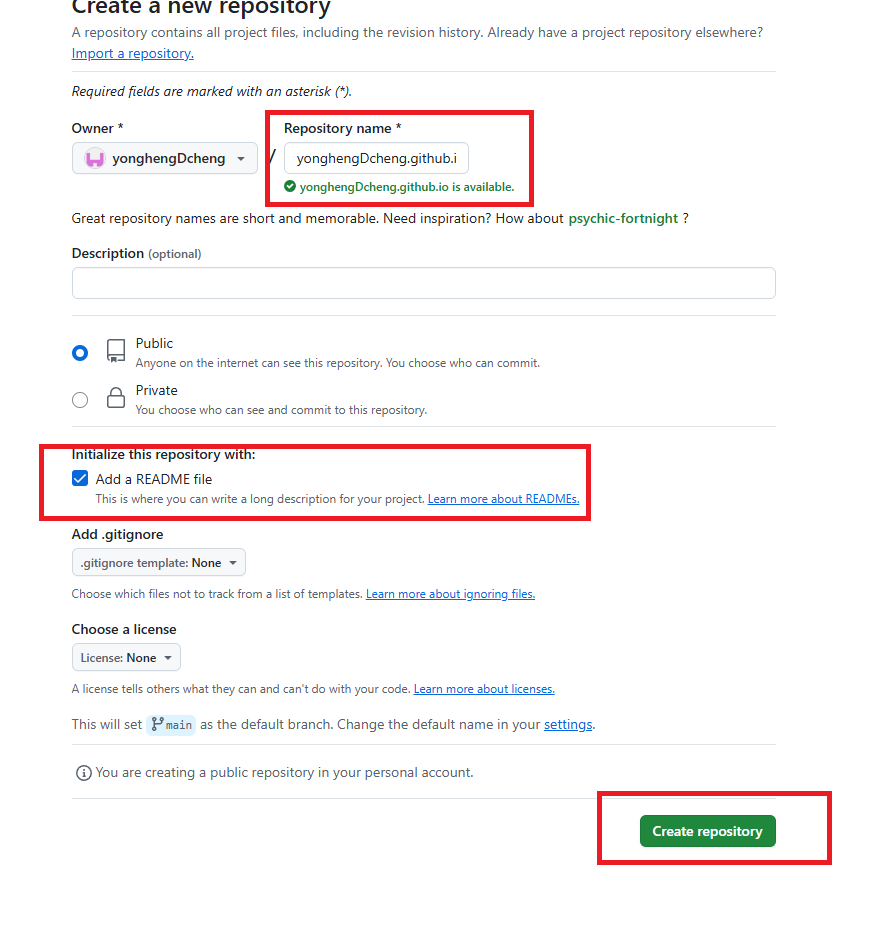Viewport: 889px width, 926px height.
Task: Open the License dropdown
Action: pos(126,658)
